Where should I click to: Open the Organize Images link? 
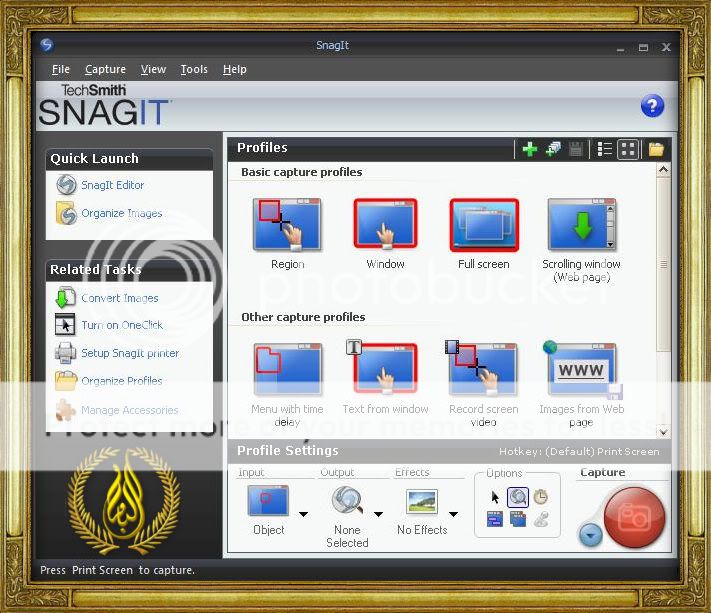[122, 213]
